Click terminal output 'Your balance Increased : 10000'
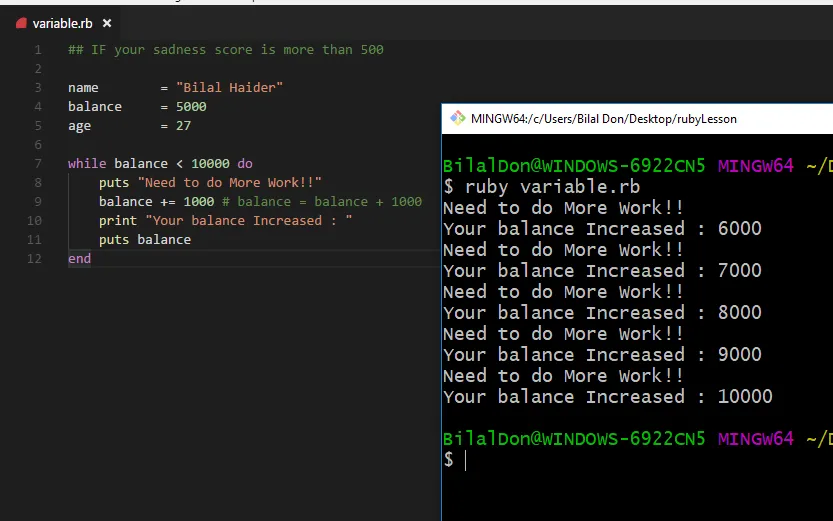The height and width of the screenshot is (521, 833). click(608, 397)
